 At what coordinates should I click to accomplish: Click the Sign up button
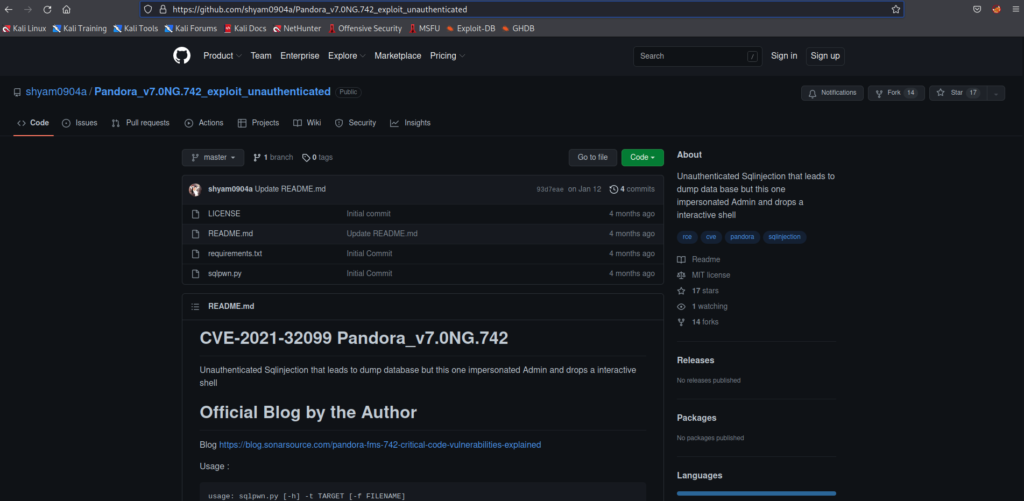[x=825, y=56]
